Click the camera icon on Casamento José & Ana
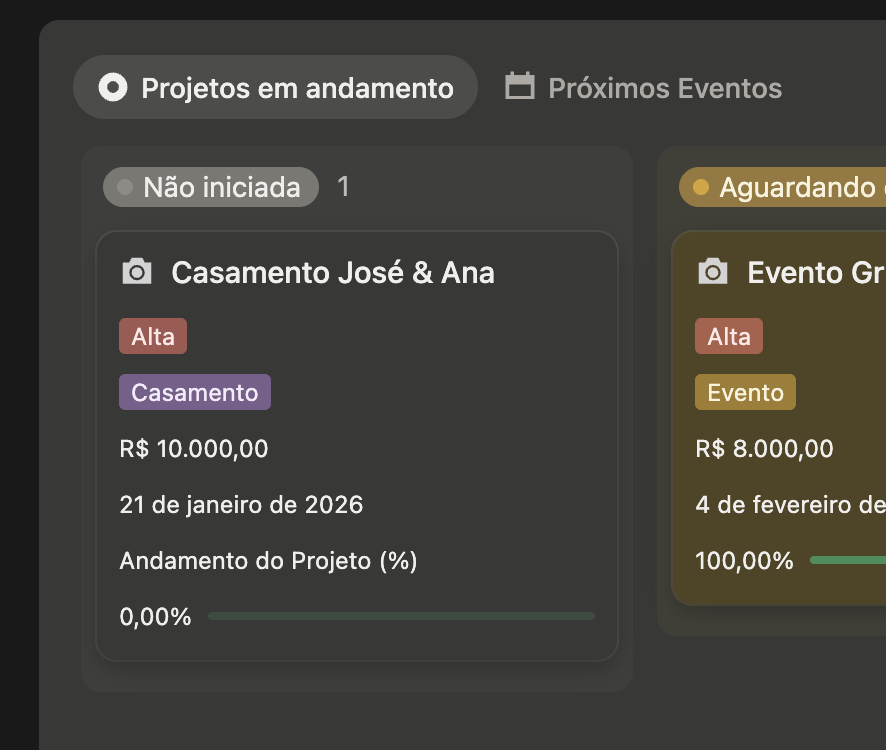886x750 pixels. pyautogui.click(x=137, y=272)
